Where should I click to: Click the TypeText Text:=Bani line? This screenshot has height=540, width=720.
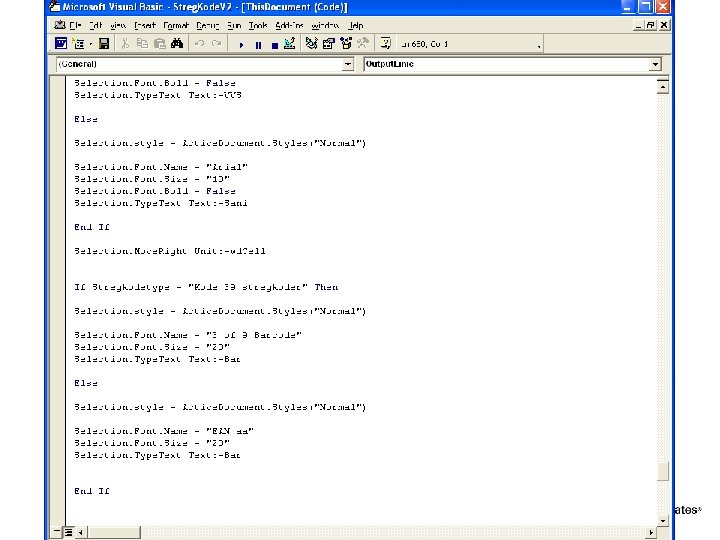[161, 203]
